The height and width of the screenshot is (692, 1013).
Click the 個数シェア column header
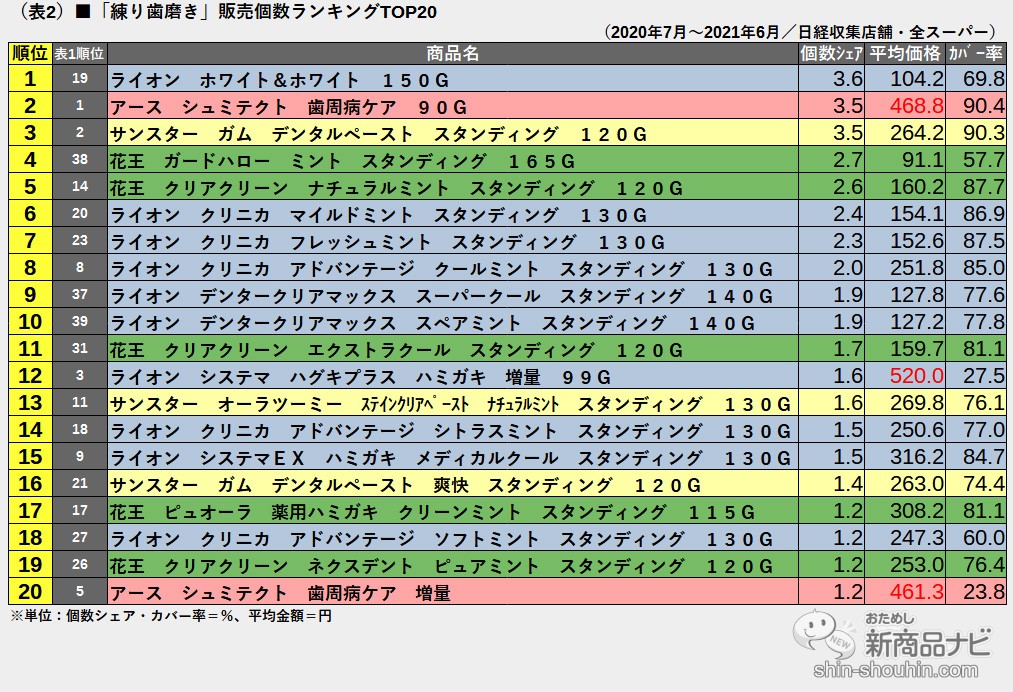(831, 54)
